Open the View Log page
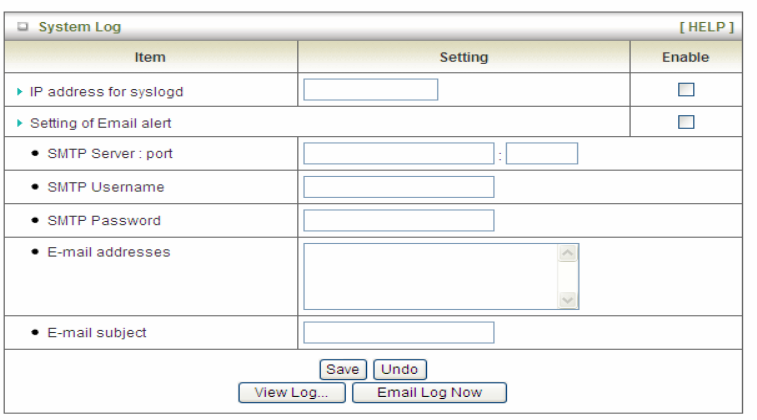This screenshot has height=420, width=757. (x=291, y=392)
